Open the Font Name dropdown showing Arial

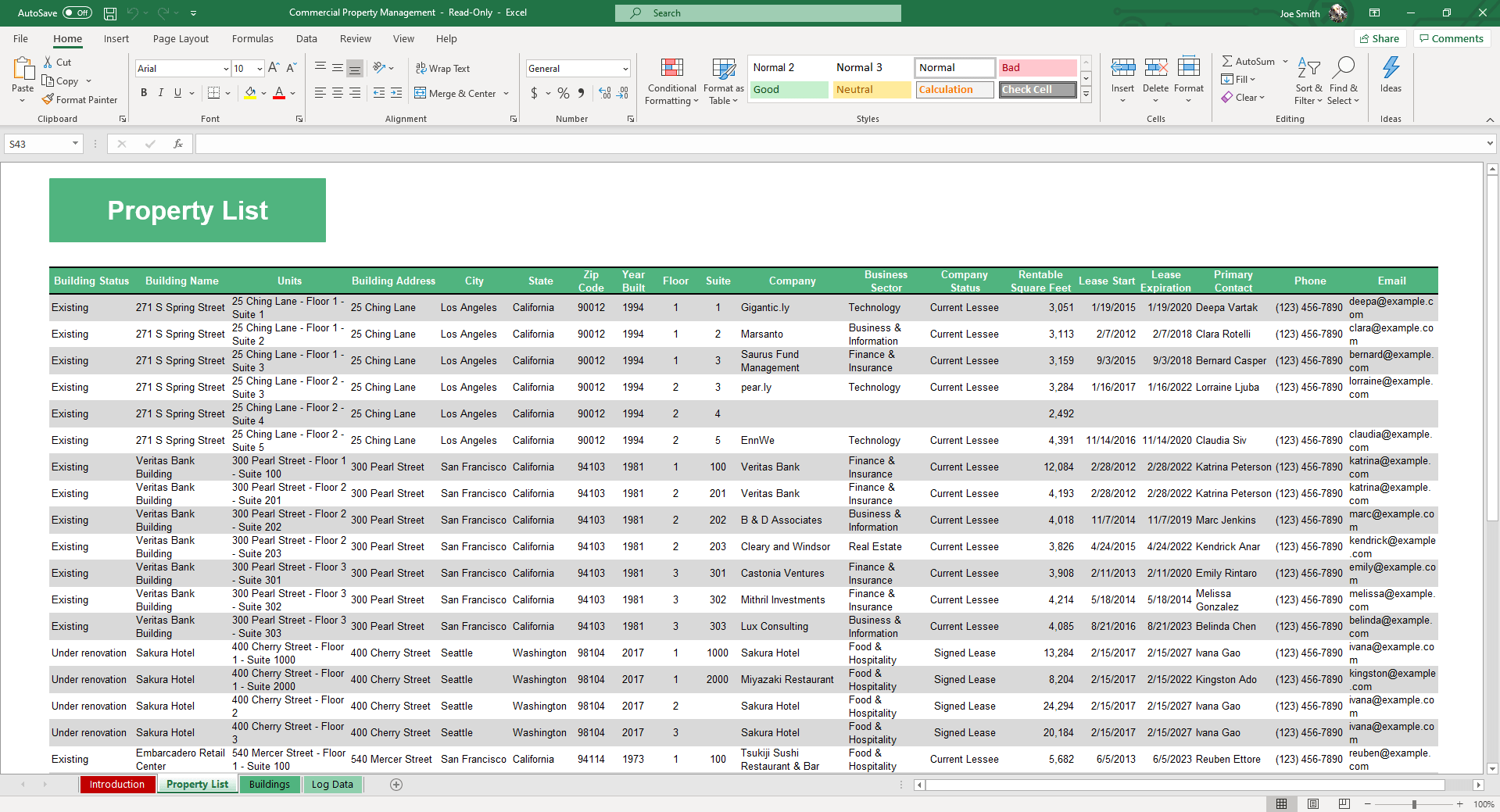point(181,68)
